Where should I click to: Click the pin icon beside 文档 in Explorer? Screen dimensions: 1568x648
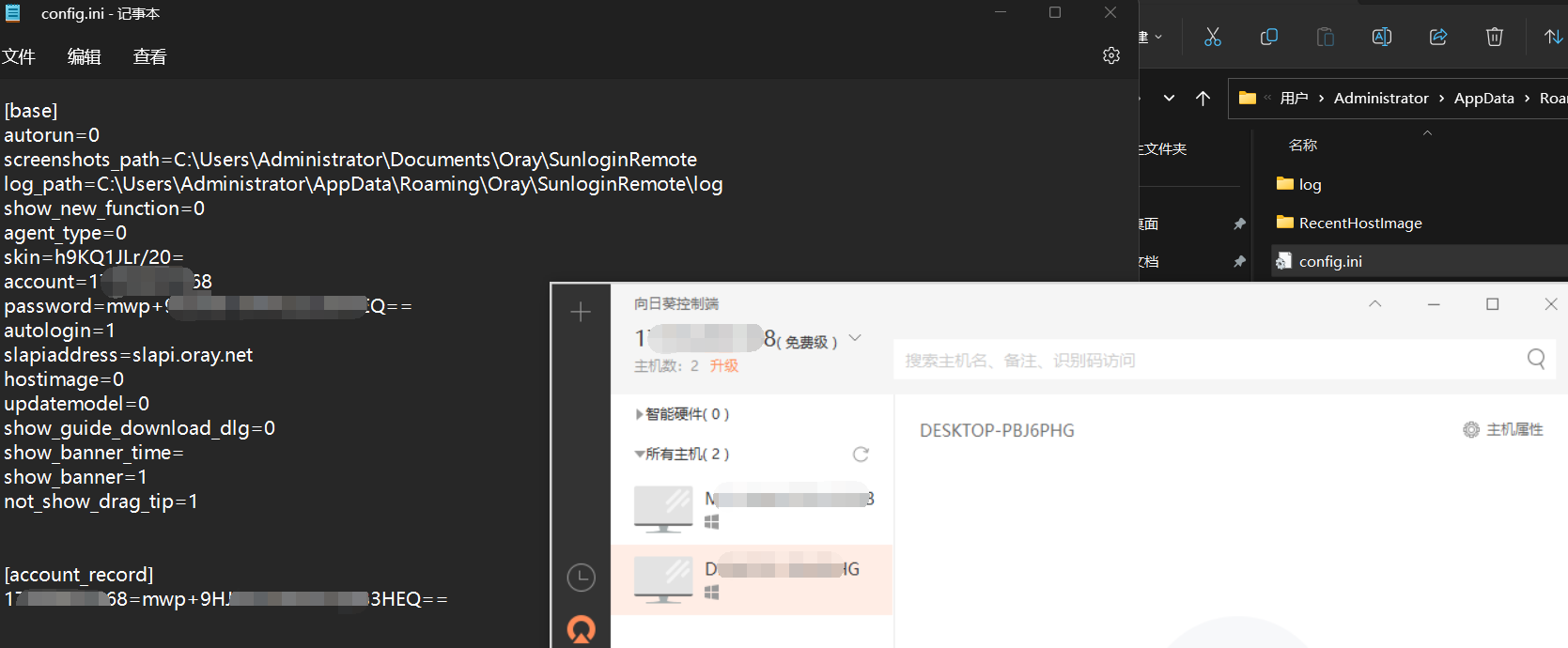point(1239,261)
